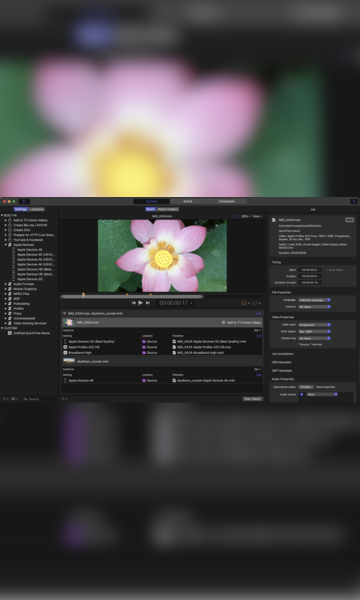Open the View dropdown above preview
Screen dimensions: 360x600
pos(257,216)
